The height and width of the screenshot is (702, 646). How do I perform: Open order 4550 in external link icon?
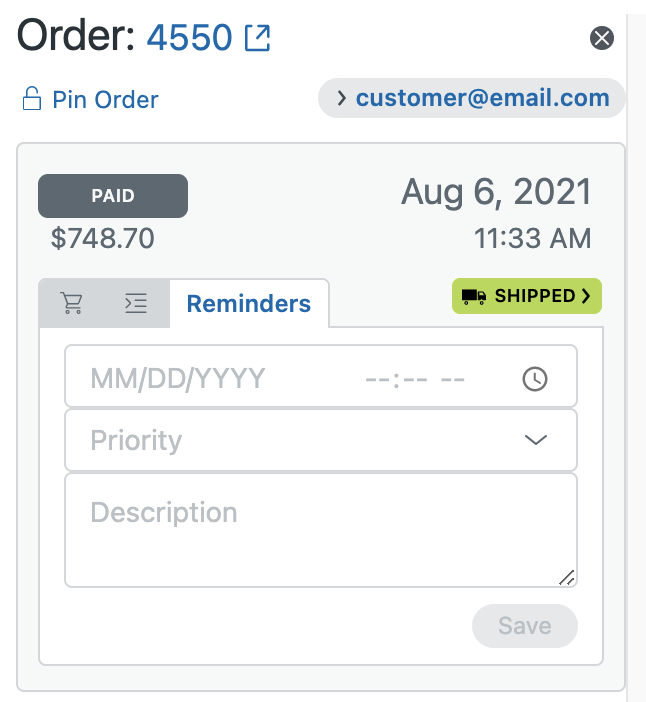click(257, 38)
